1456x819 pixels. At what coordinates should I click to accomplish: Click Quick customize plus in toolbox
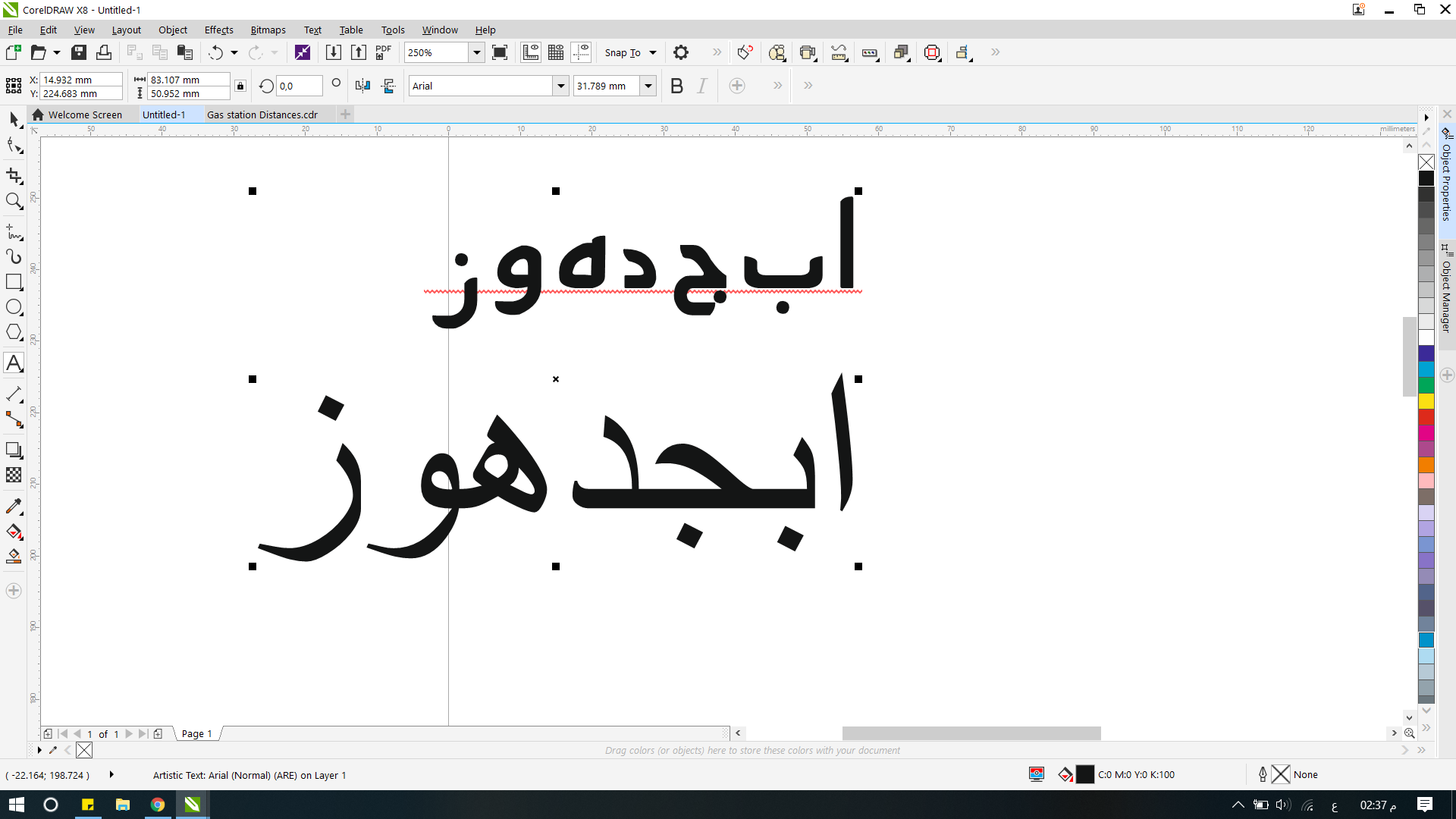point(14,591)
